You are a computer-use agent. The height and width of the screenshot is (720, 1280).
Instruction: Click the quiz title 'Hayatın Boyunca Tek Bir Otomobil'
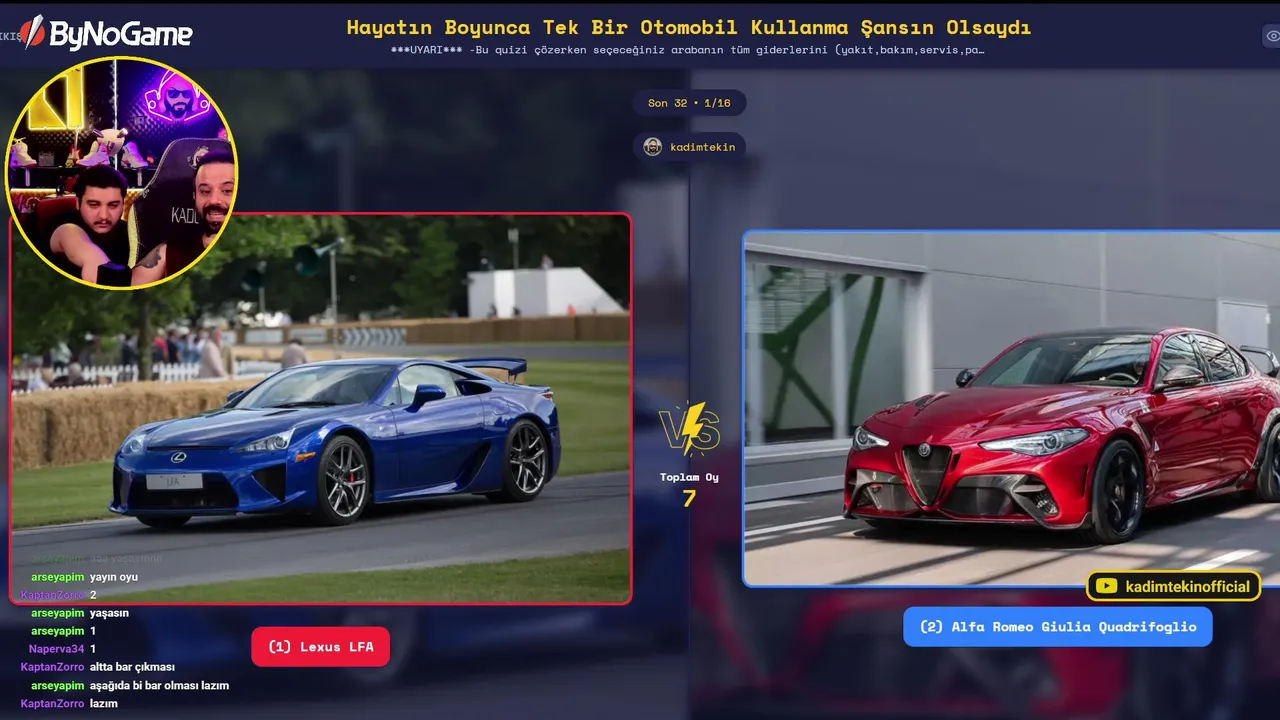(x=689, y=27)
